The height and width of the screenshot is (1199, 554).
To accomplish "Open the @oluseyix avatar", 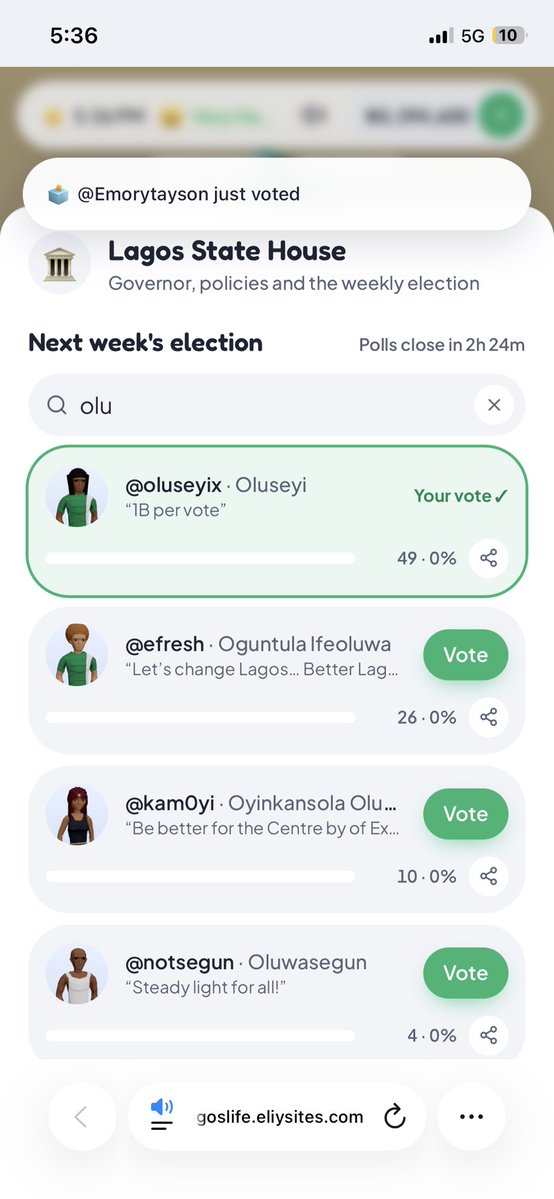I will click(77, 497).
